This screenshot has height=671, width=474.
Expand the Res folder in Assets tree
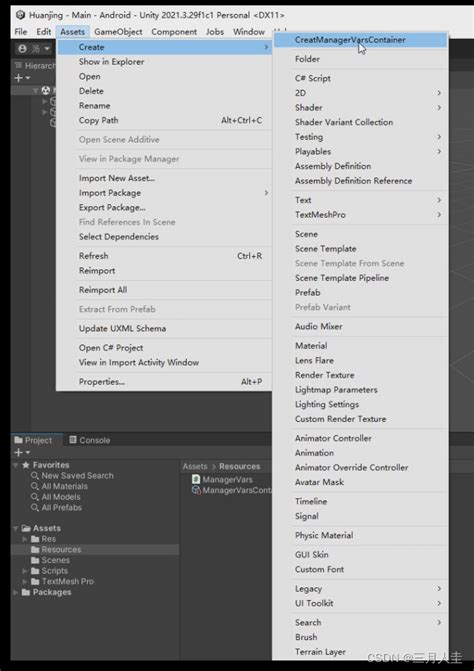click(x=25, y=539)
